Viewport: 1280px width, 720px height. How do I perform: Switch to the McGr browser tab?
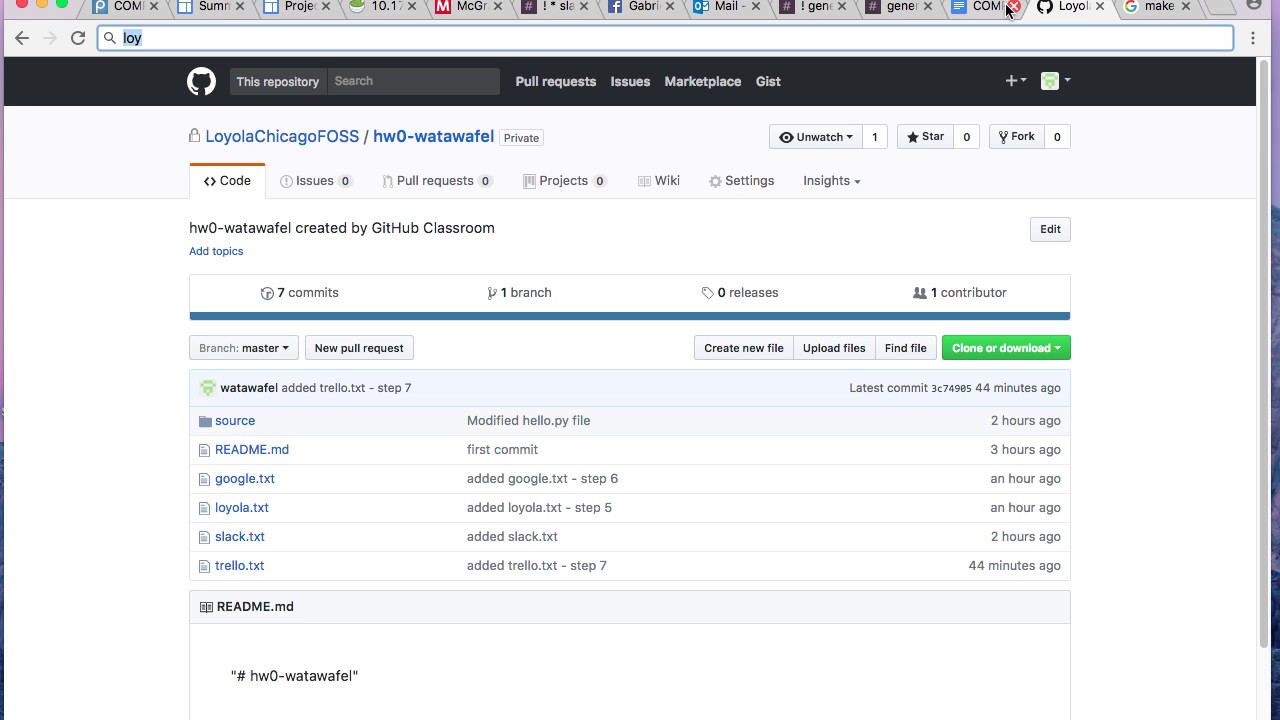coord(470,7)
